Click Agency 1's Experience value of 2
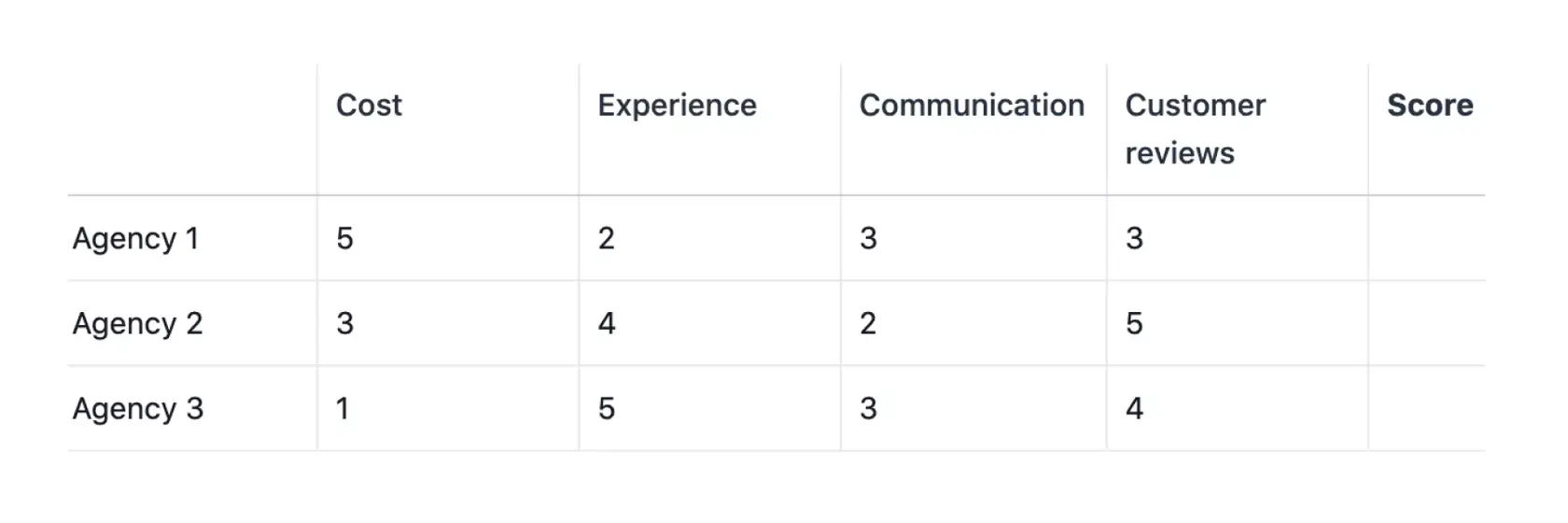This screenshot has height=523, width=1568. (x=607, y=239)
